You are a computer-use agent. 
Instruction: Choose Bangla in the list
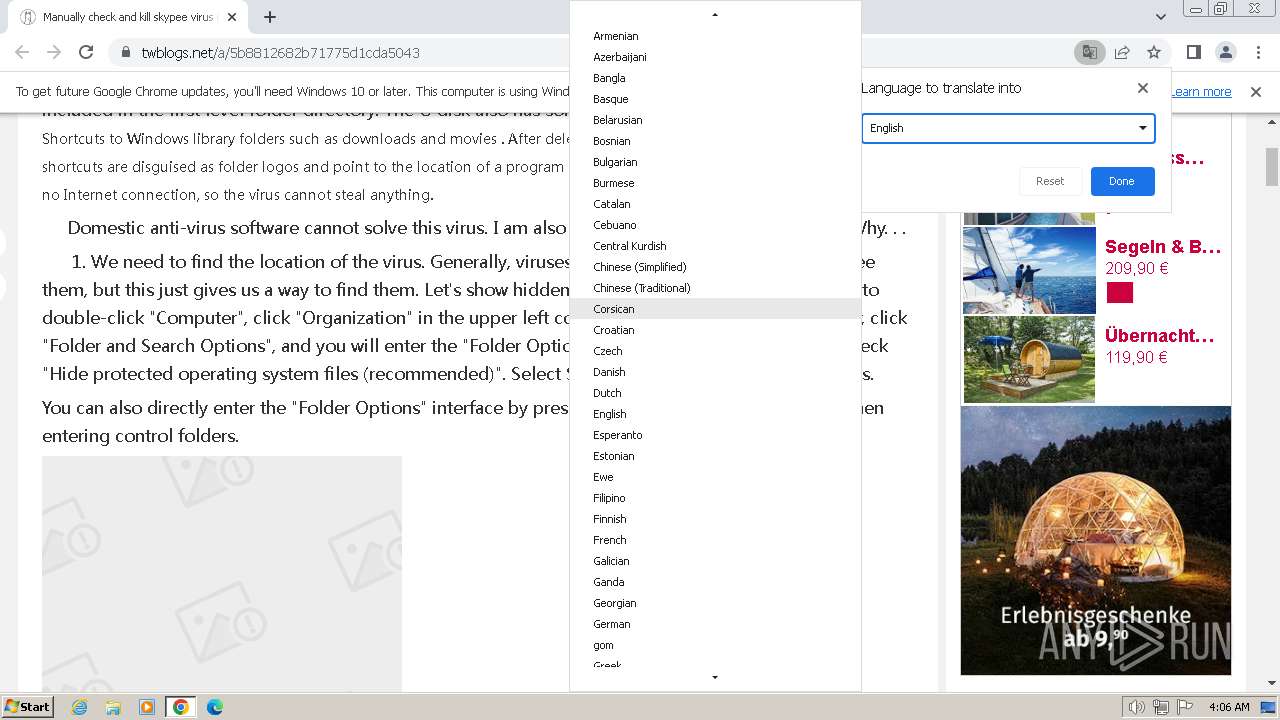point(715,78)
